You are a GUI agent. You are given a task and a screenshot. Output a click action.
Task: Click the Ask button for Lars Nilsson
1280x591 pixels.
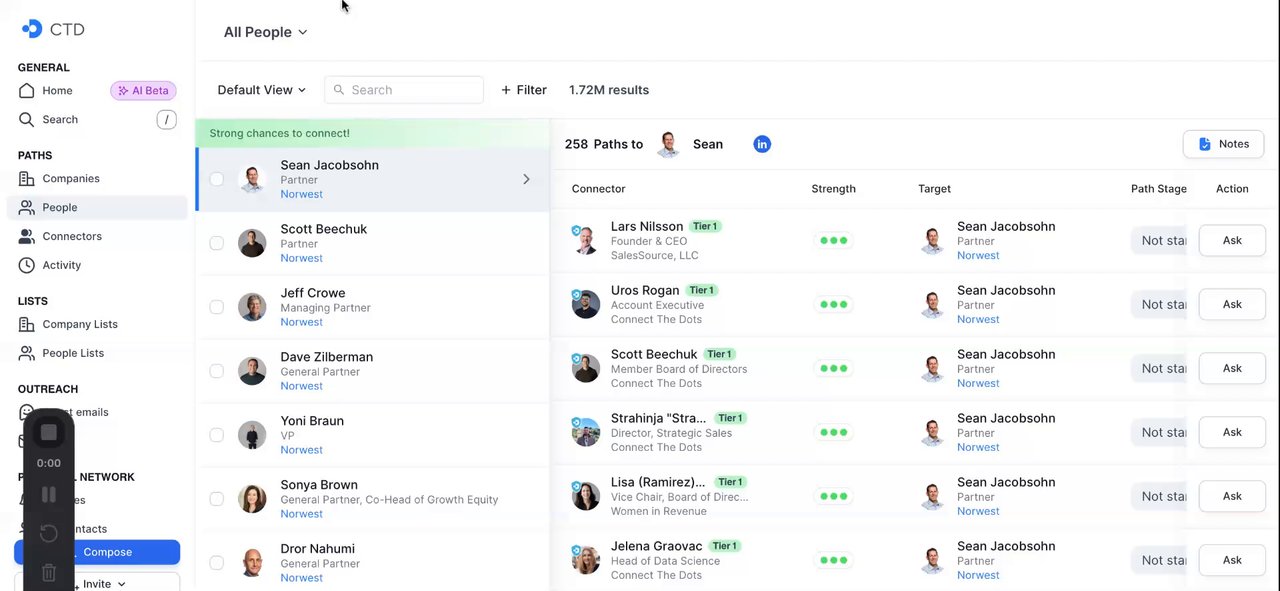click(1232, 240)
